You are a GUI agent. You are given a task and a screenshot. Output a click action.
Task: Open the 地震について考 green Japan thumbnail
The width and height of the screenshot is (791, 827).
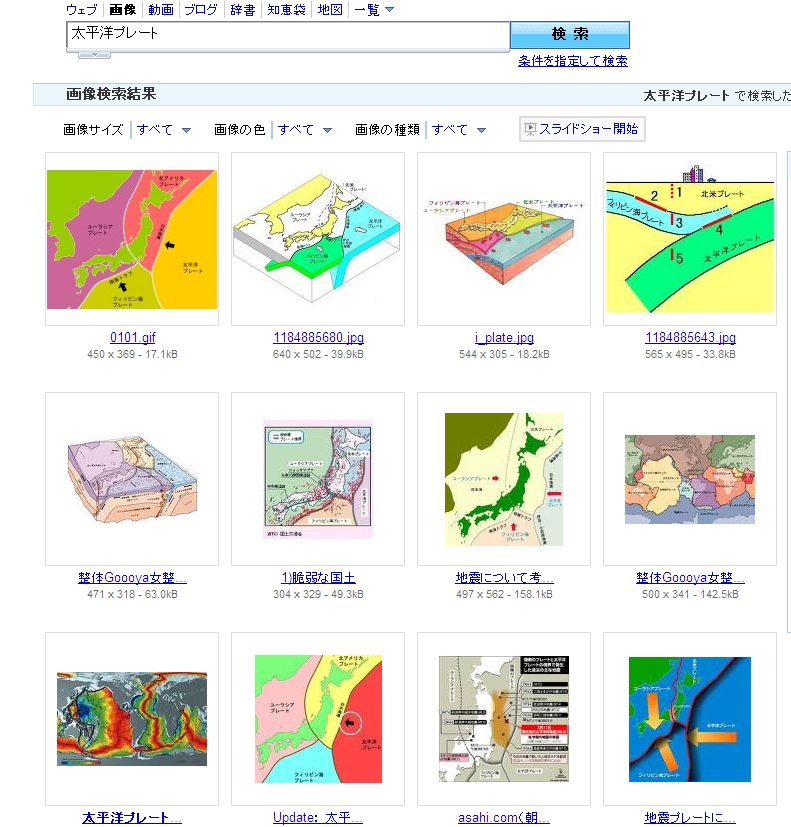tap(504, 479)
